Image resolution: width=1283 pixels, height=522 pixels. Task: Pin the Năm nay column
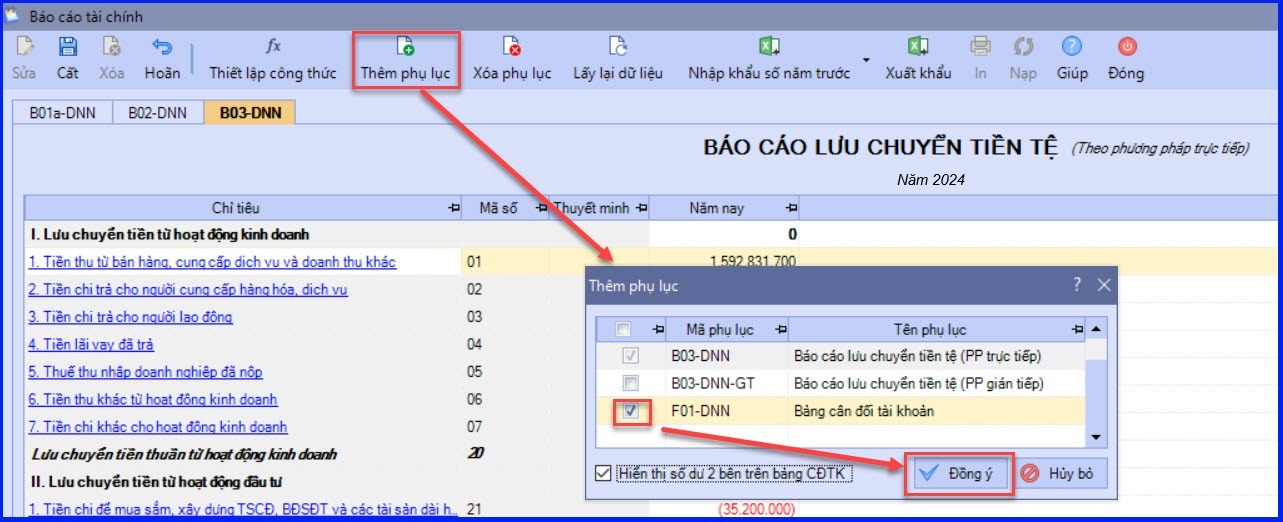791,208
